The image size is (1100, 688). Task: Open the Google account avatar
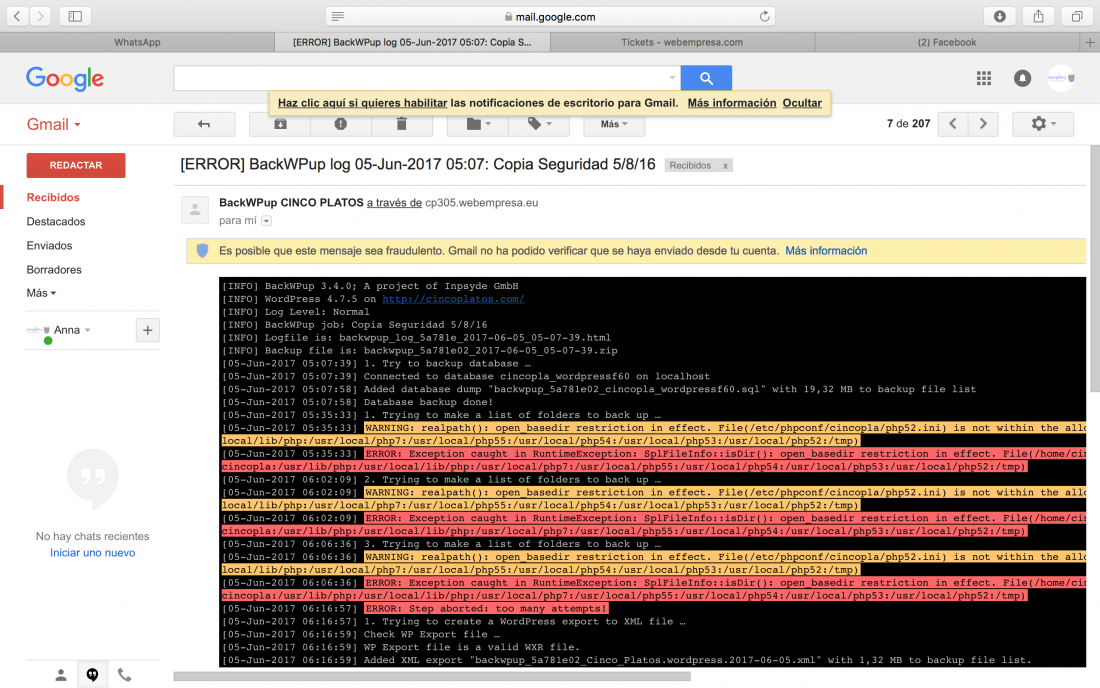tap(1061, 78)
